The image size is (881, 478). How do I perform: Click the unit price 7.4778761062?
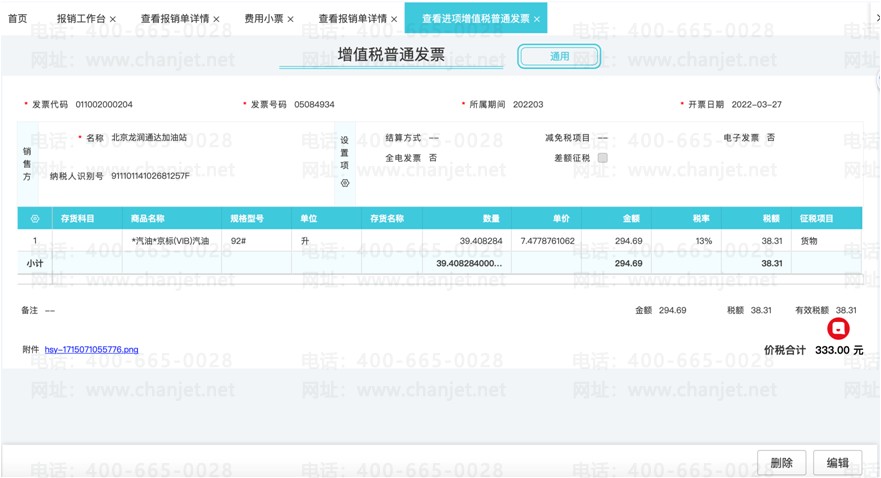(547, 241)
